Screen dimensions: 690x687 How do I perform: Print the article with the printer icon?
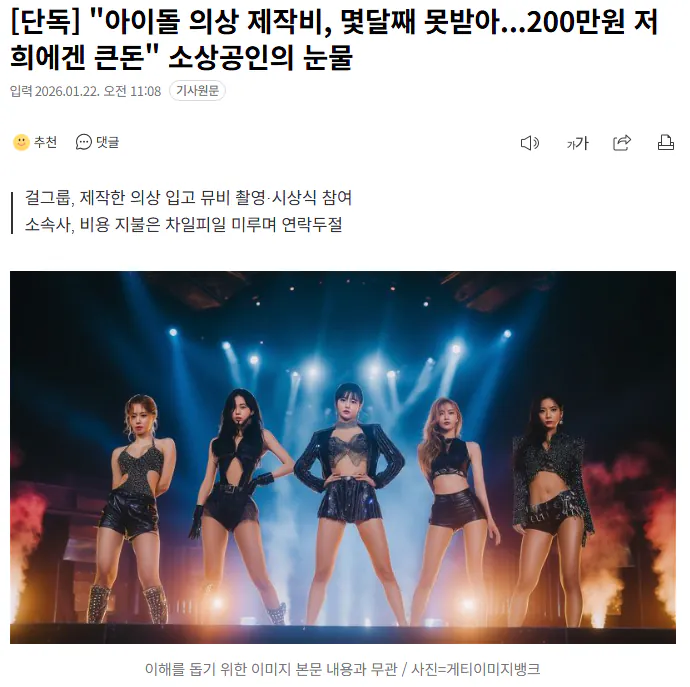[x=665, y=143]
